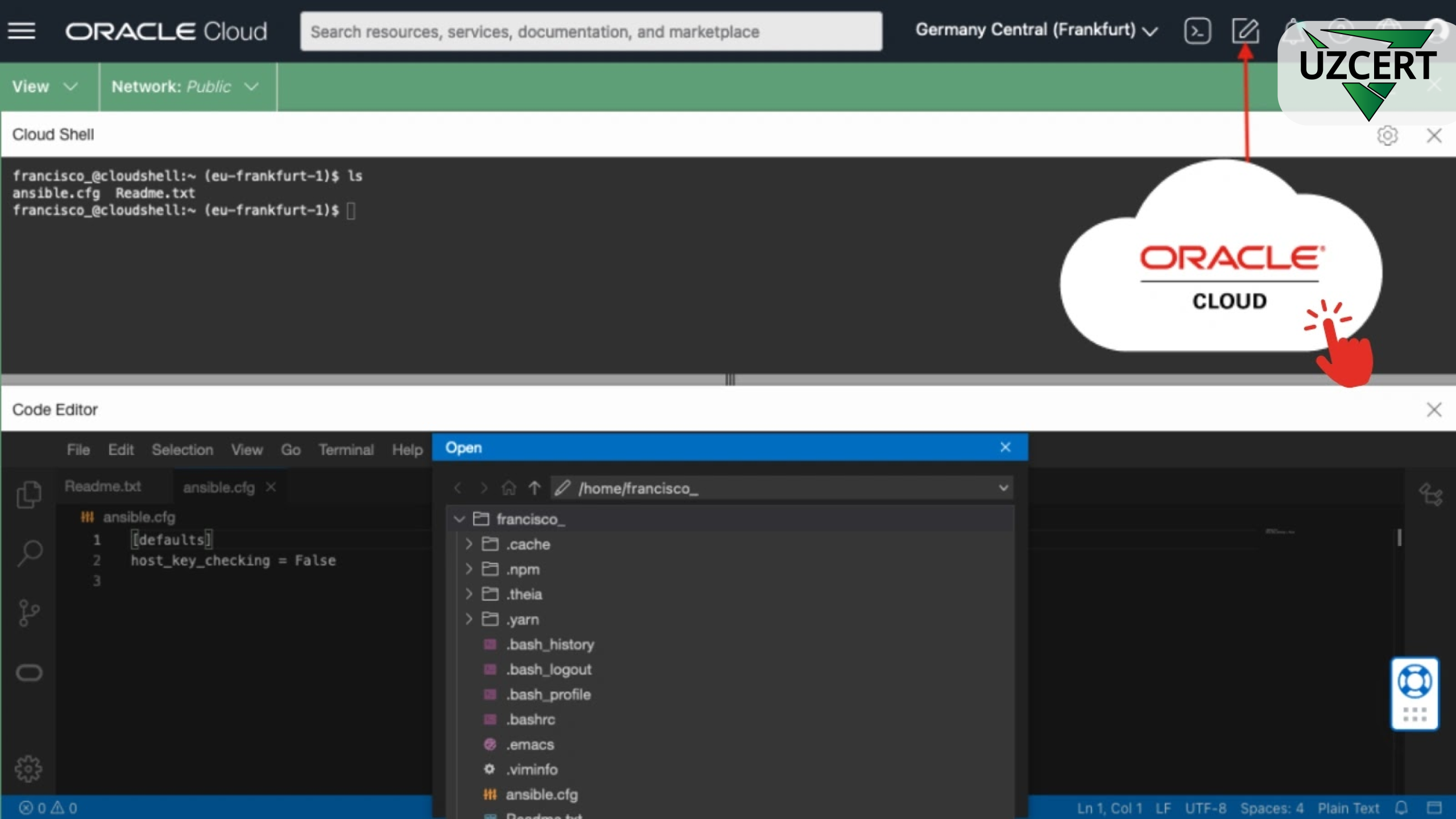
Task: Open the outline icon at editor right edge
Action: (x=1430, y=494)
